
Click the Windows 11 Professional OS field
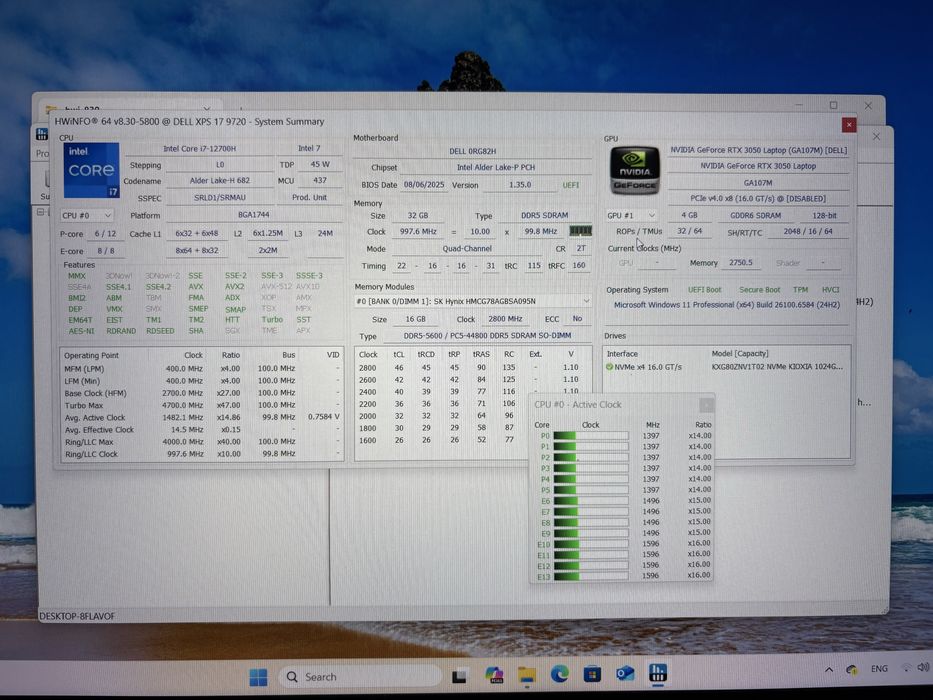coord(727,305)
